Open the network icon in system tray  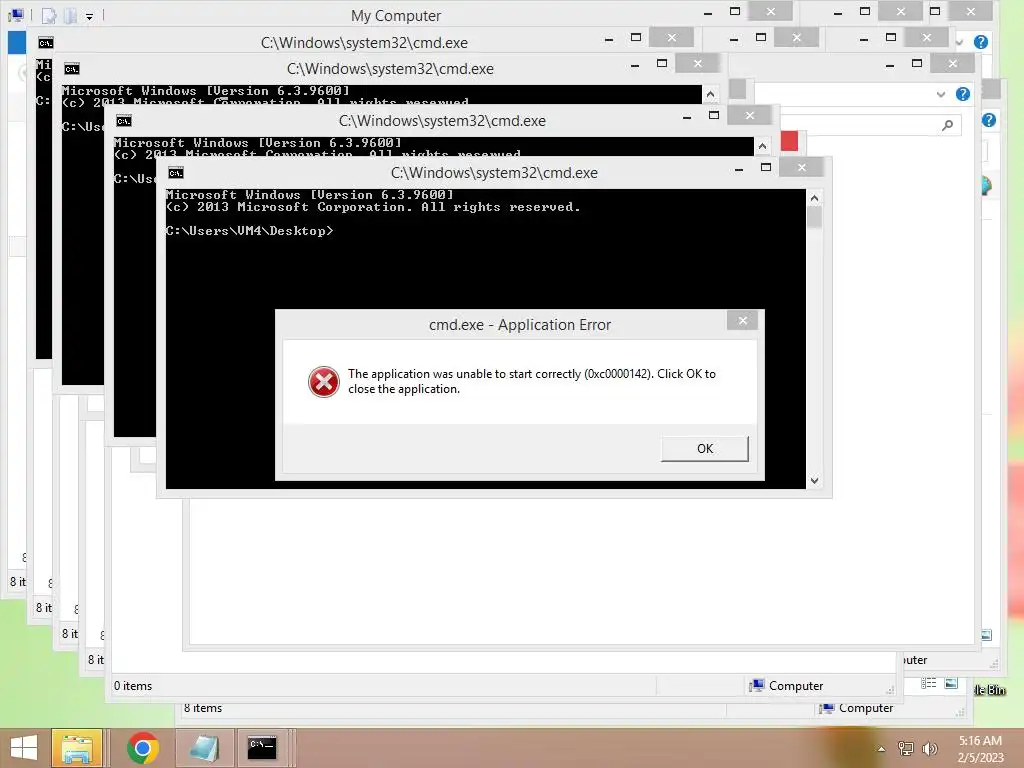coord(905,748)
